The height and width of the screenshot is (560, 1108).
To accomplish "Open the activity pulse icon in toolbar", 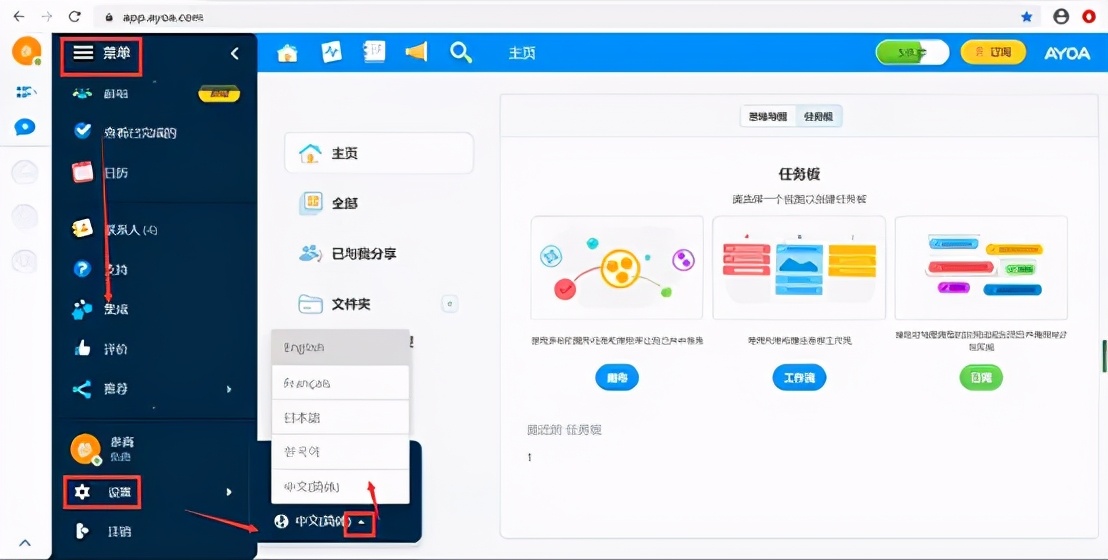I will click(331, 52).
